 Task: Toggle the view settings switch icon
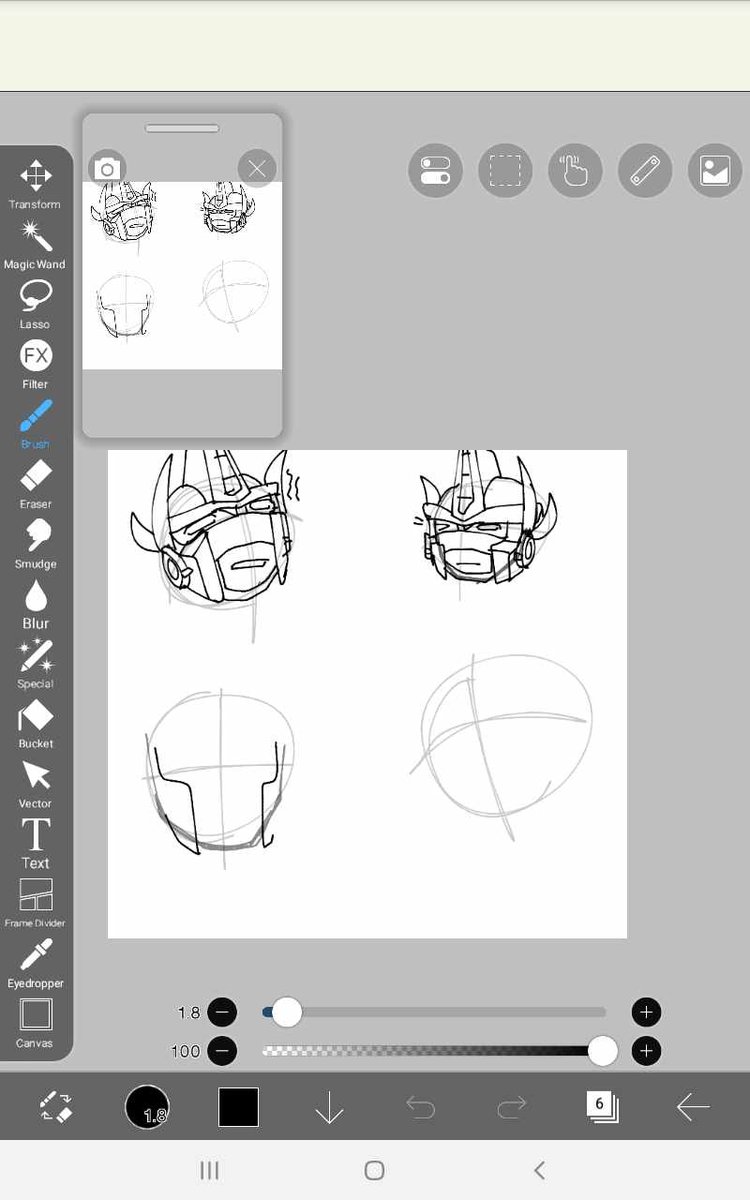pyautogui.click(x=436, y=171)
